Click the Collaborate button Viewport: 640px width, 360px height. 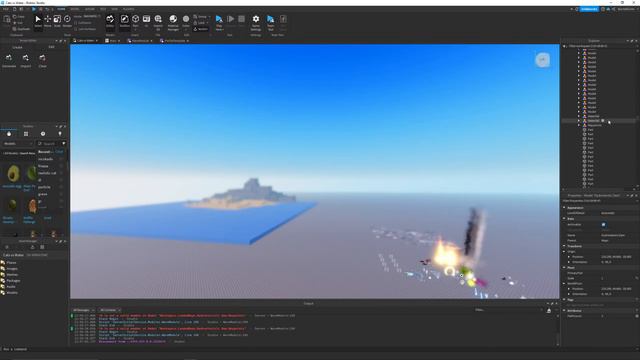[x=589, y=9]
